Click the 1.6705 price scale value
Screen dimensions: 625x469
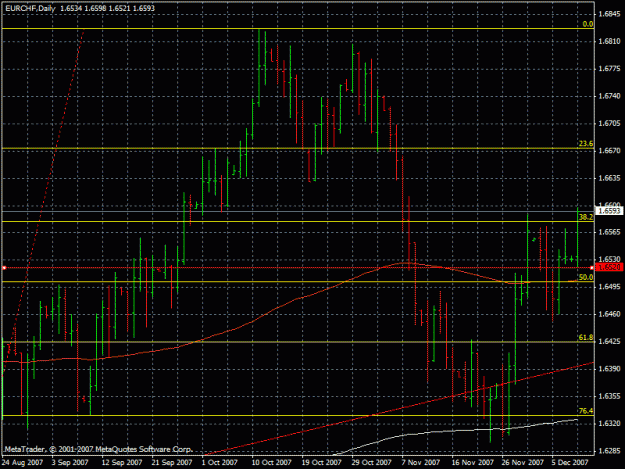[610, 124]
